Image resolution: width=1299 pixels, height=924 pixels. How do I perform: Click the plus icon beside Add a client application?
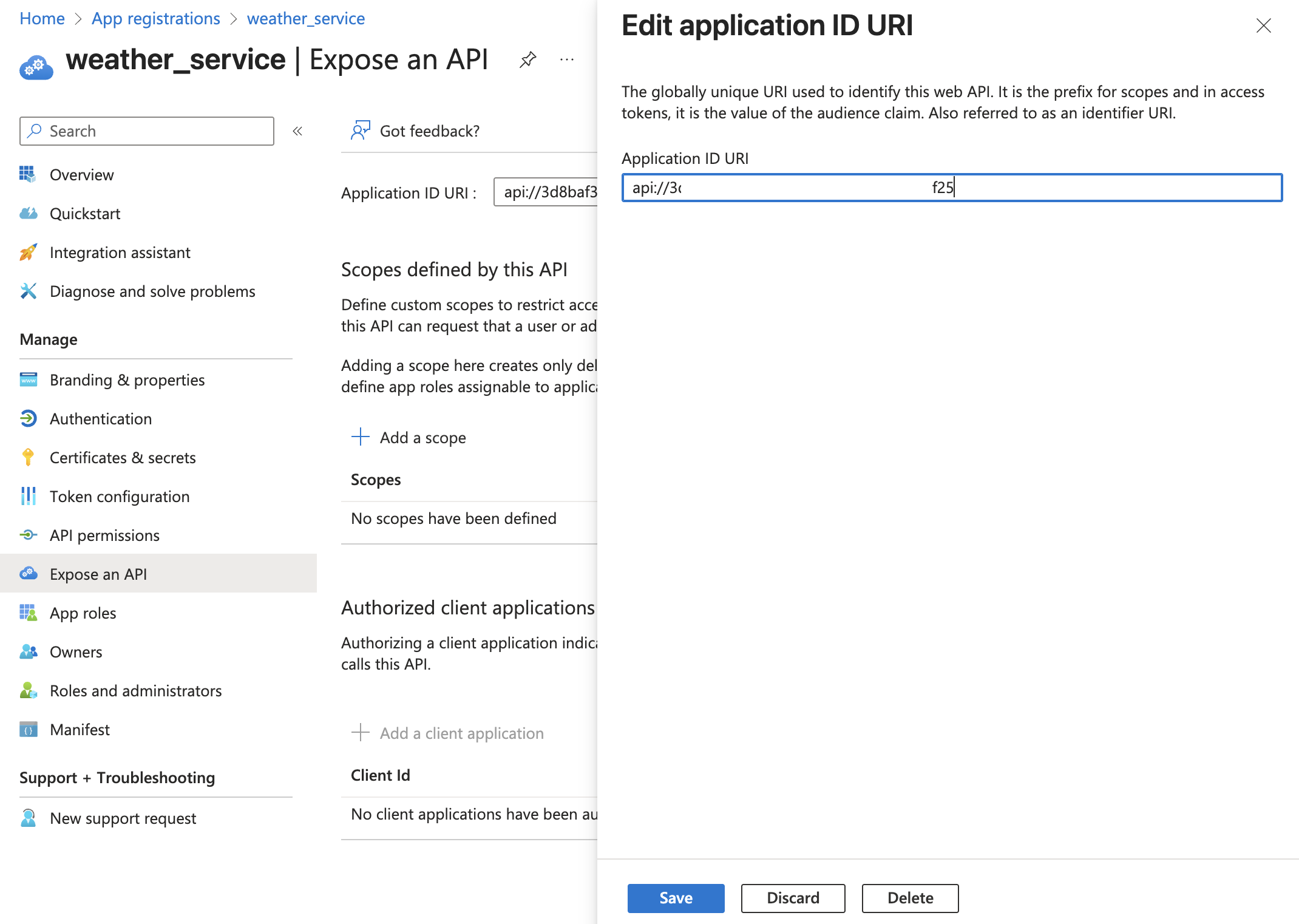coord(361,732)
